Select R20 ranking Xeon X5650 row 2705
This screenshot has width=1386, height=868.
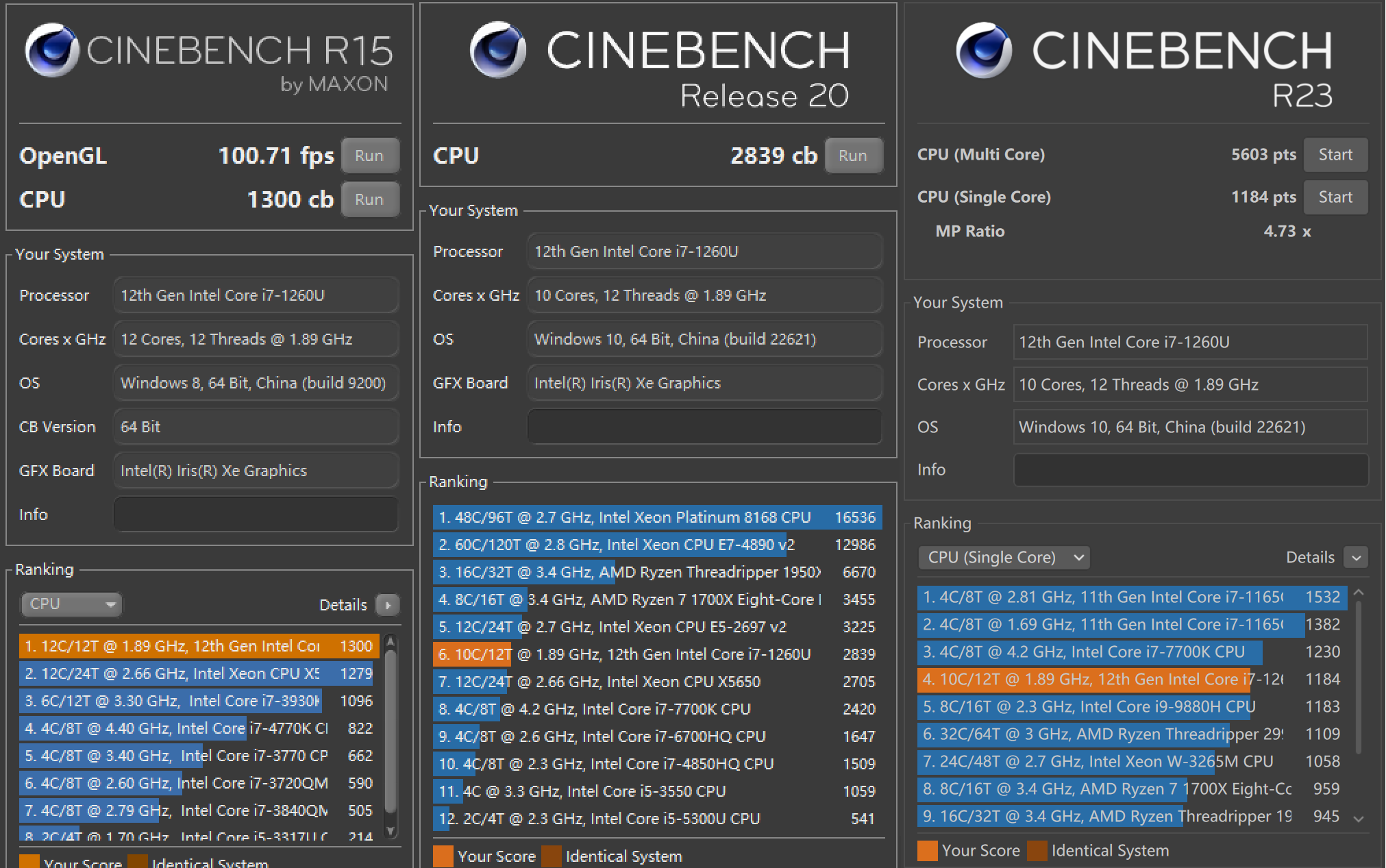[657, 682]
